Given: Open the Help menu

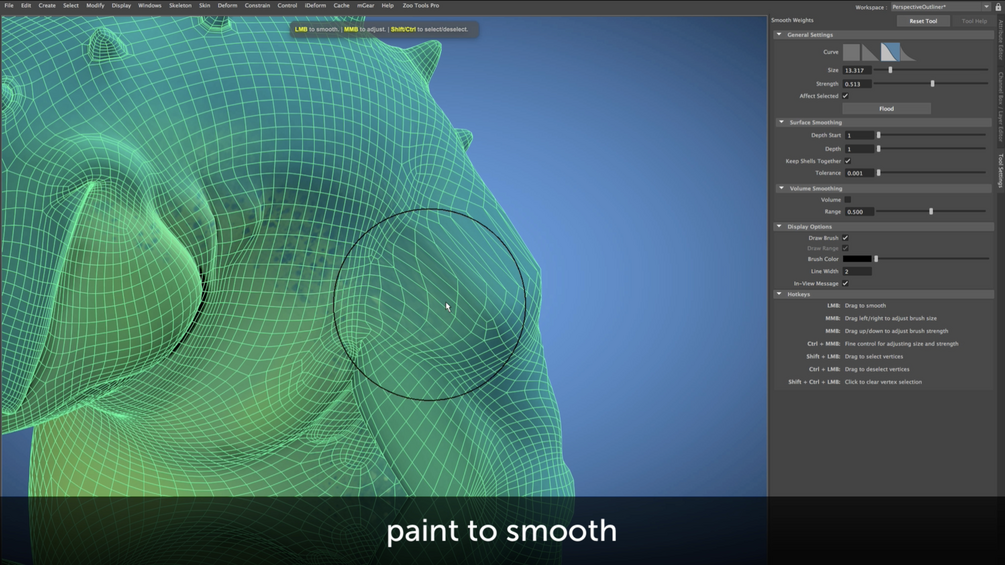Looking at the screenshot, I should click(x=387, y=5).
